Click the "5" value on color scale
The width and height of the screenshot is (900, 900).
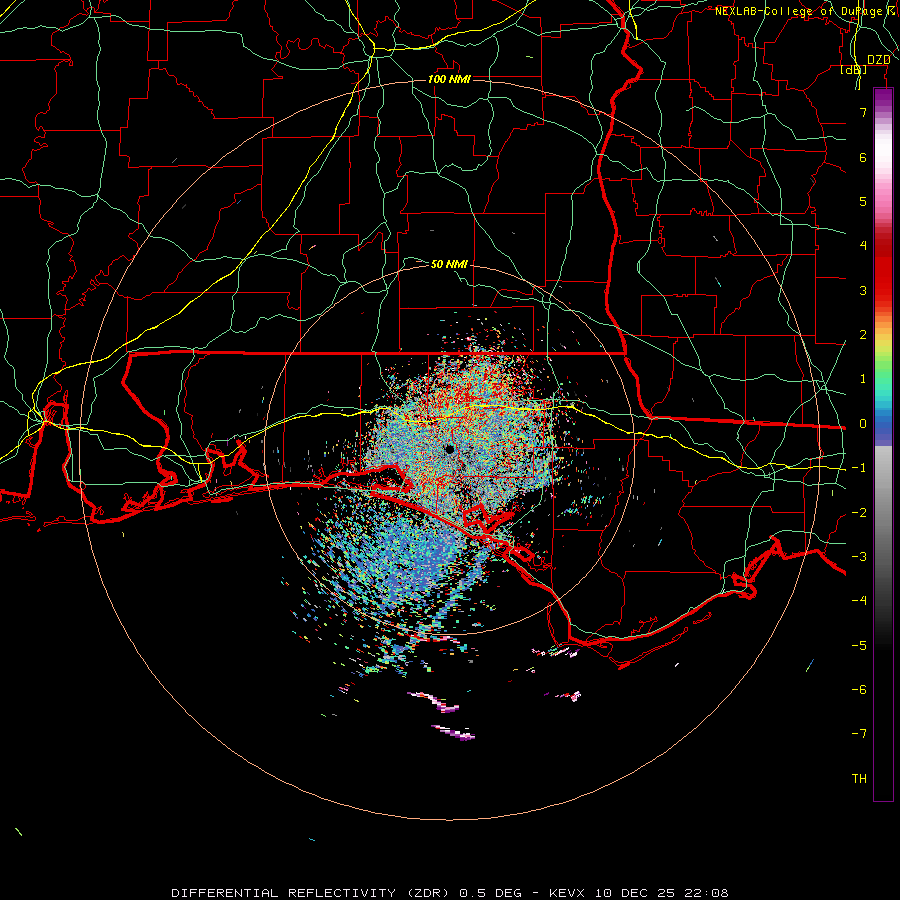click(x=863, y=201)
